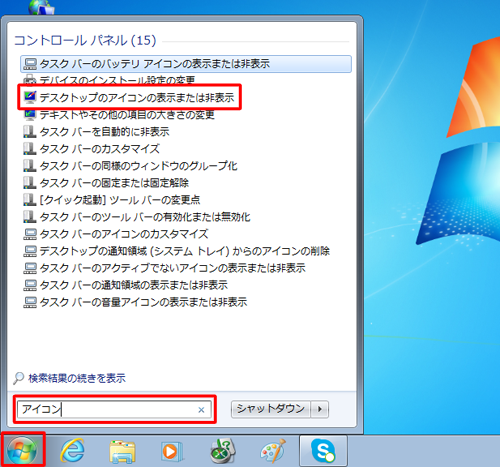Select タスク バーのバッテリ アイコンの表示または非表示
Viewport: 500px width, 467px height.
186,64
